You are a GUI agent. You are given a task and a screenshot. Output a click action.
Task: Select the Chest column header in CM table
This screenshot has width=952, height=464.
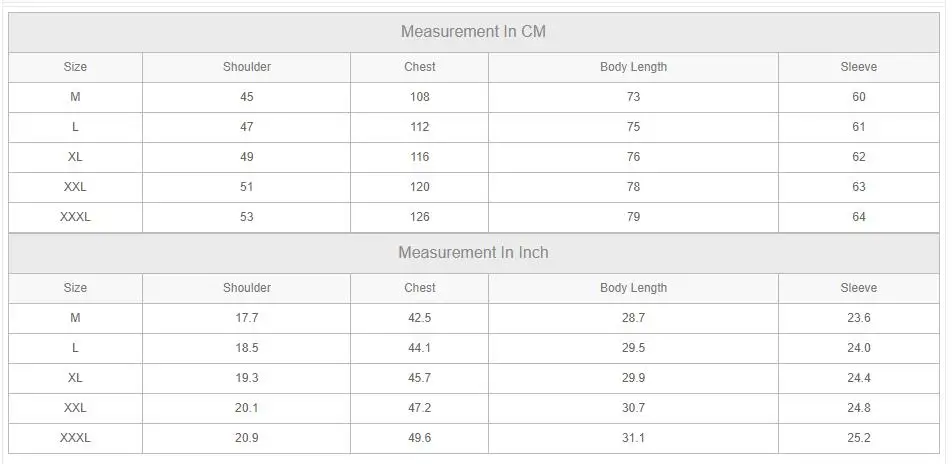420,67
